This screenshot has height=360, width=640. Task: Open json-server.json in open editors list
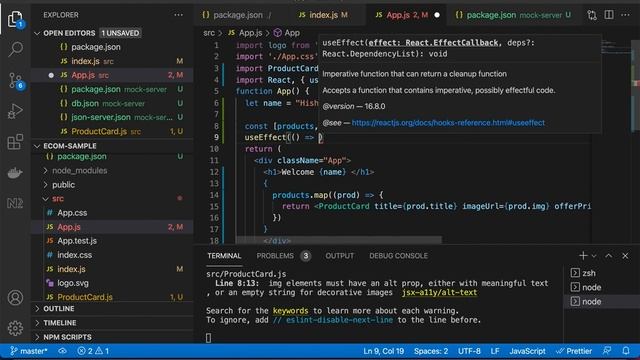(x=112, y=117)
